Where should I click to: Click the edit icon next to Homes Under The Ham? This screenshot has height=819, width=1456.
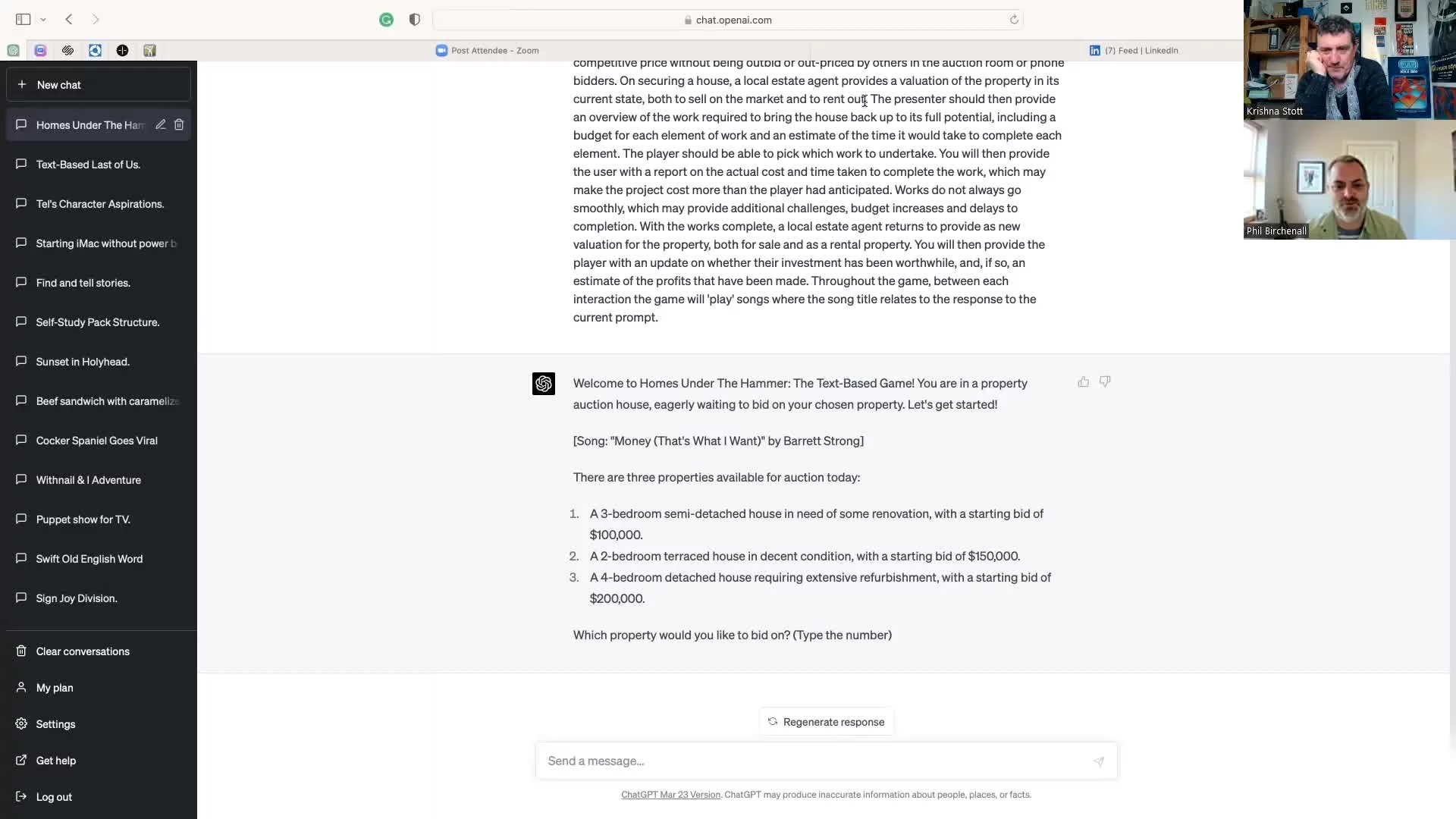[159, 125]
